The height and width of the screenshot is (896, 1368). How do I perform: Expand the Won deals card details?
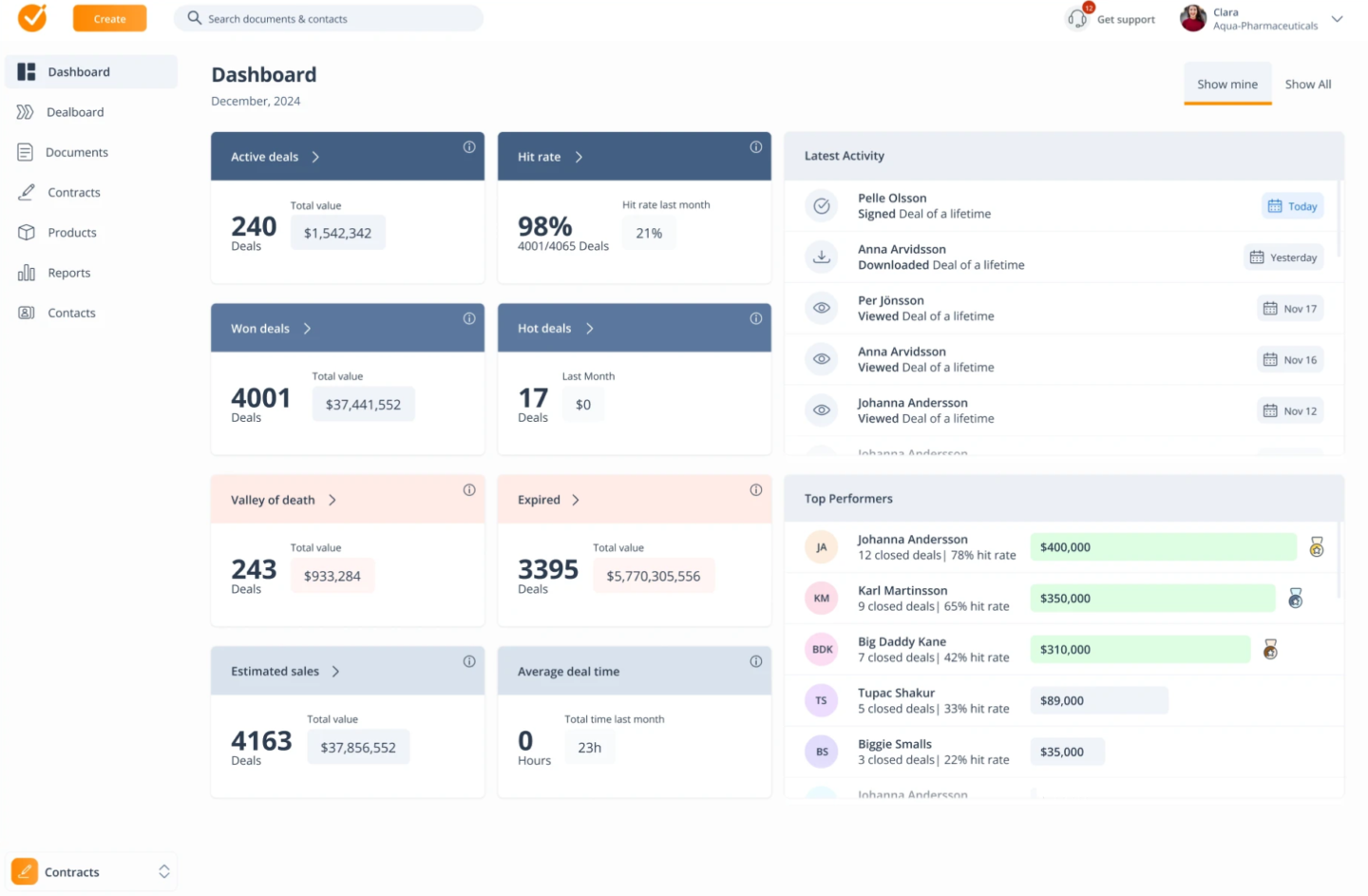[x=306, y=328]
